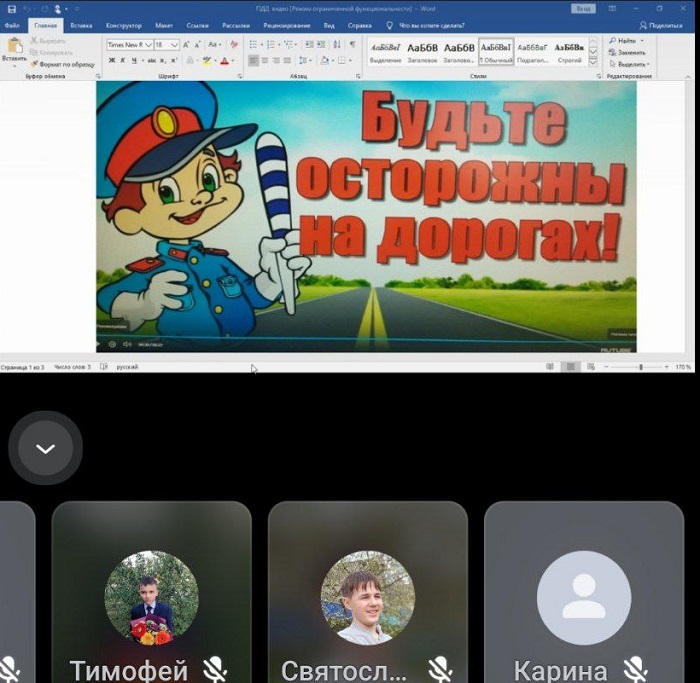700x683 pixels.
Task: Select align right paragraph option
Action: (276, 60)
